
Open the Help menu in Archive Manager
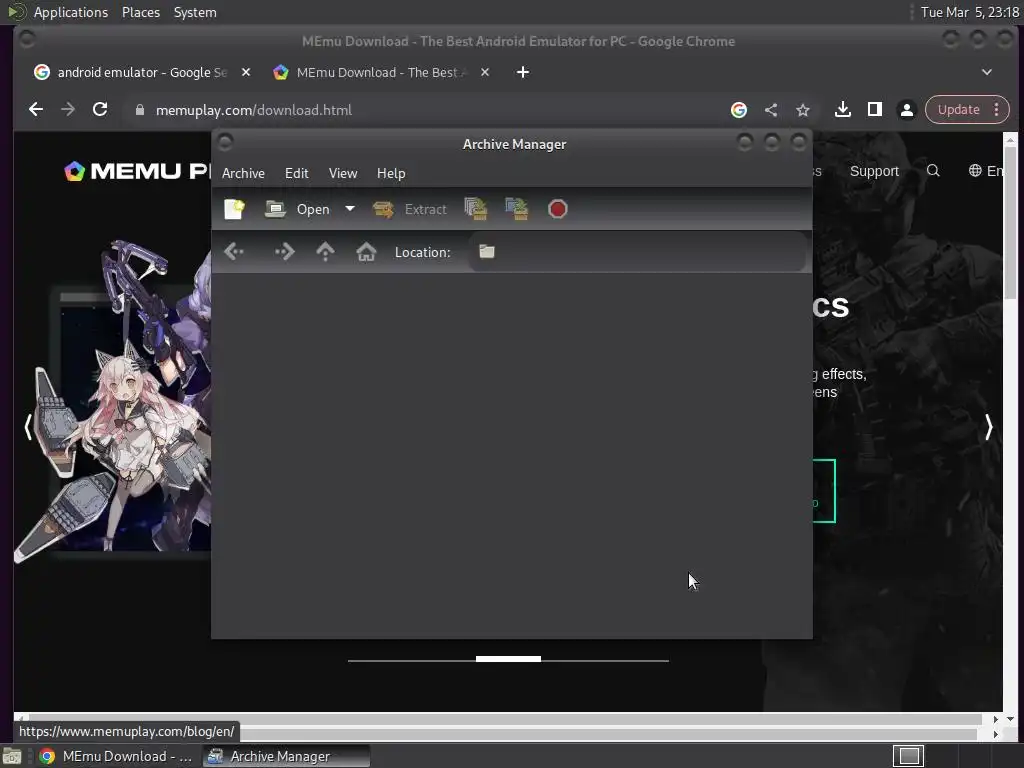tap(391, 173)
